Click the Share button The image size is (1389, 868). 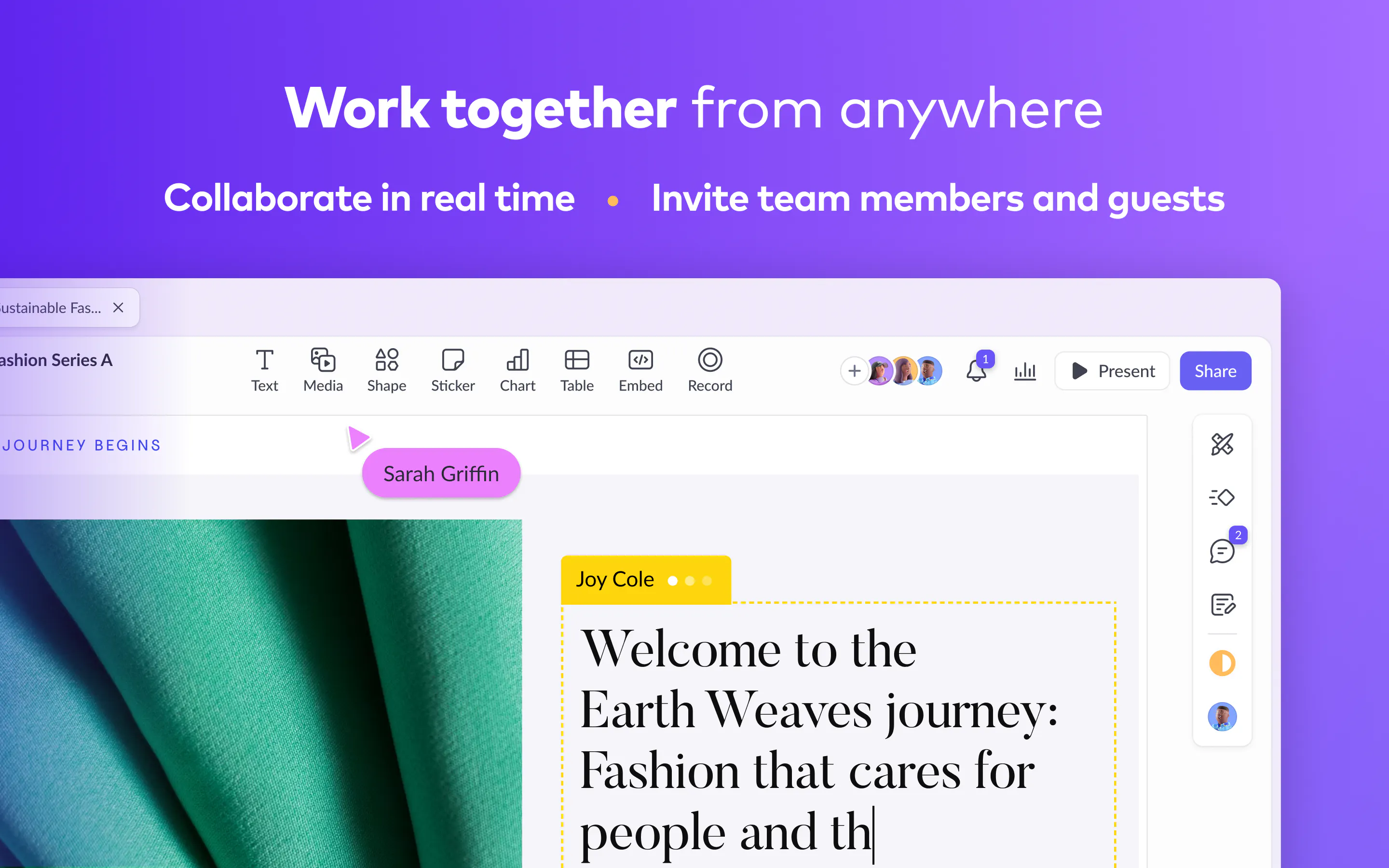1214,370
